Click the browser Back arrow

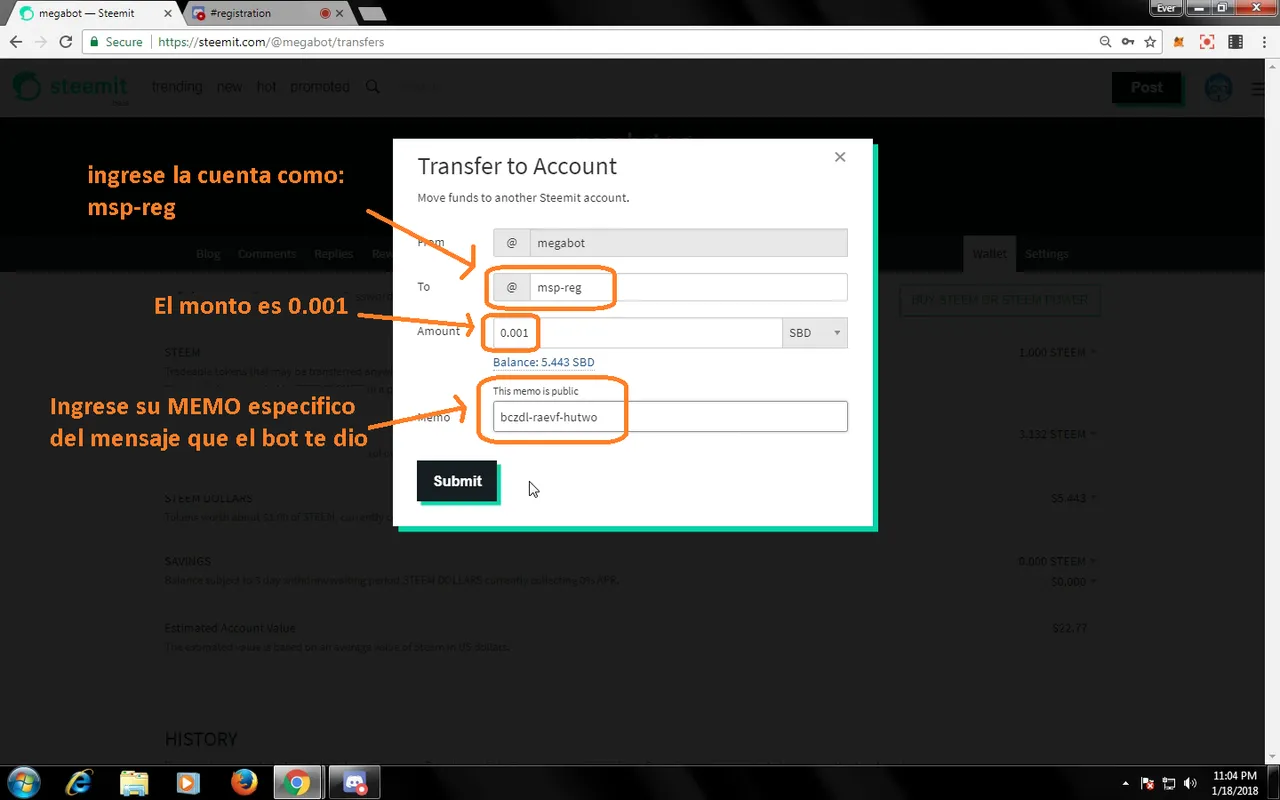[16, 42]
